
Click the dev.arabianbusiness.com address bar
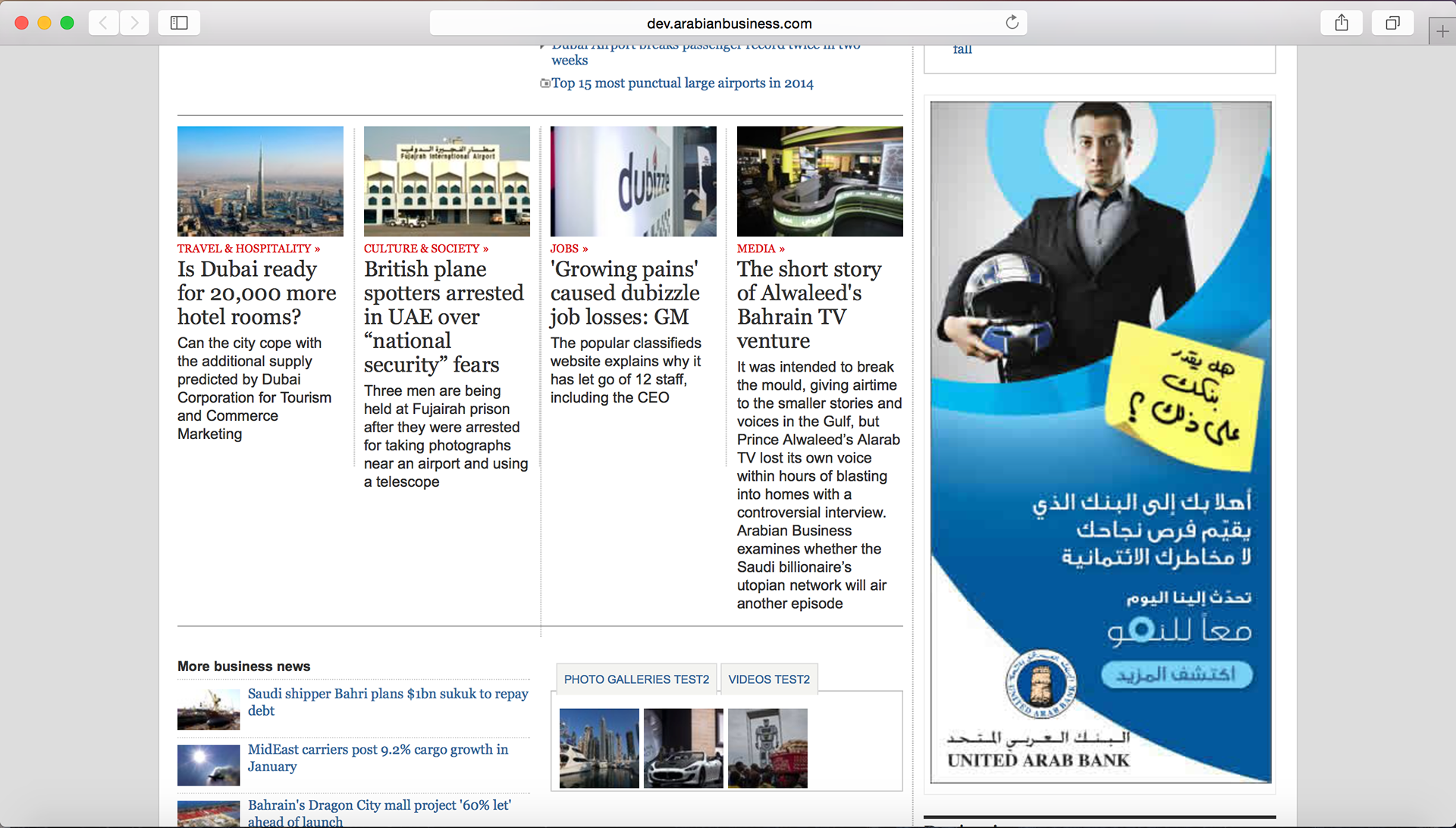pos(728,24)
